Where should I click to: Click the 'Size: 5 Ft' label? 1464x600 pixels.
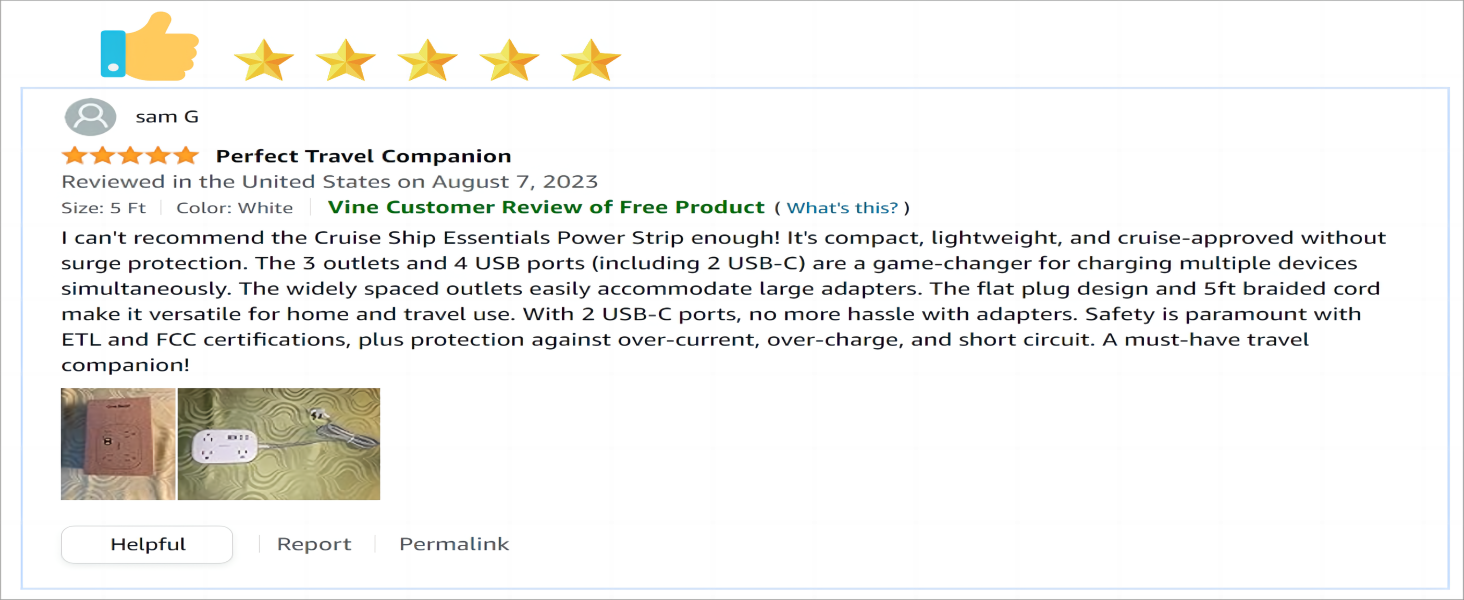104,208
